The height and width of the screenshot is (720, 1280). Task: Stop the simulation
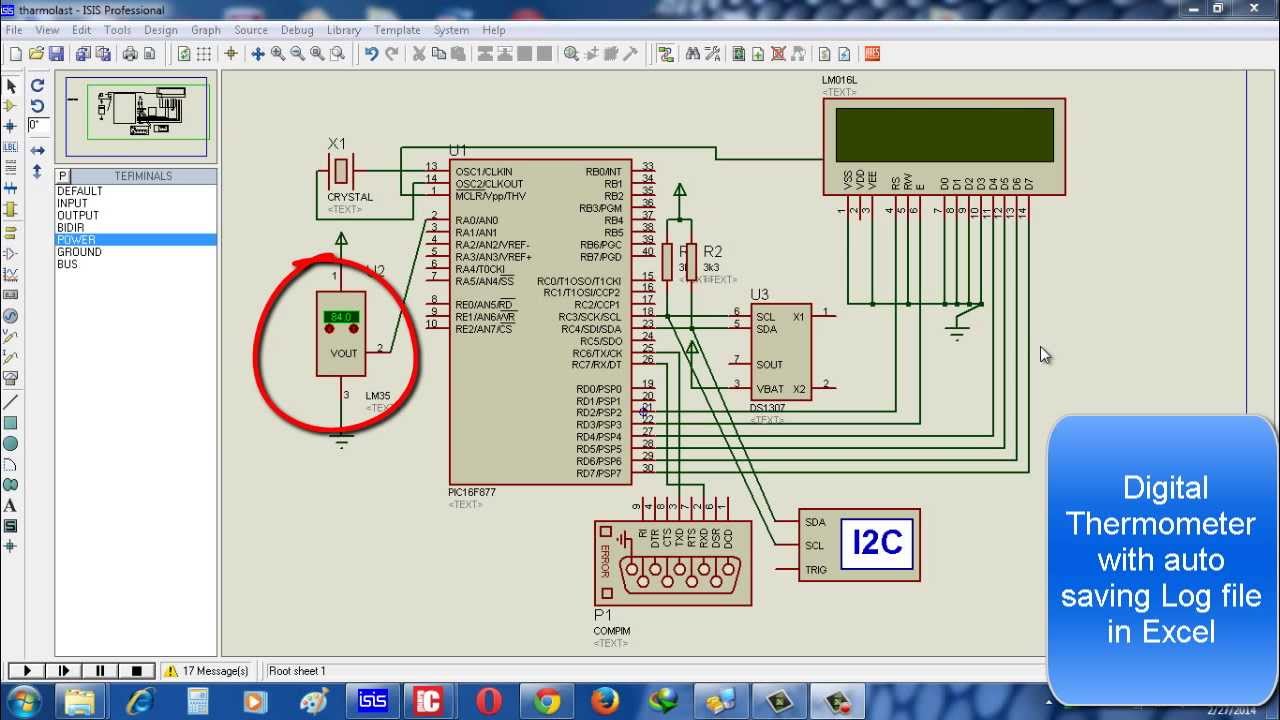point(137,671)
